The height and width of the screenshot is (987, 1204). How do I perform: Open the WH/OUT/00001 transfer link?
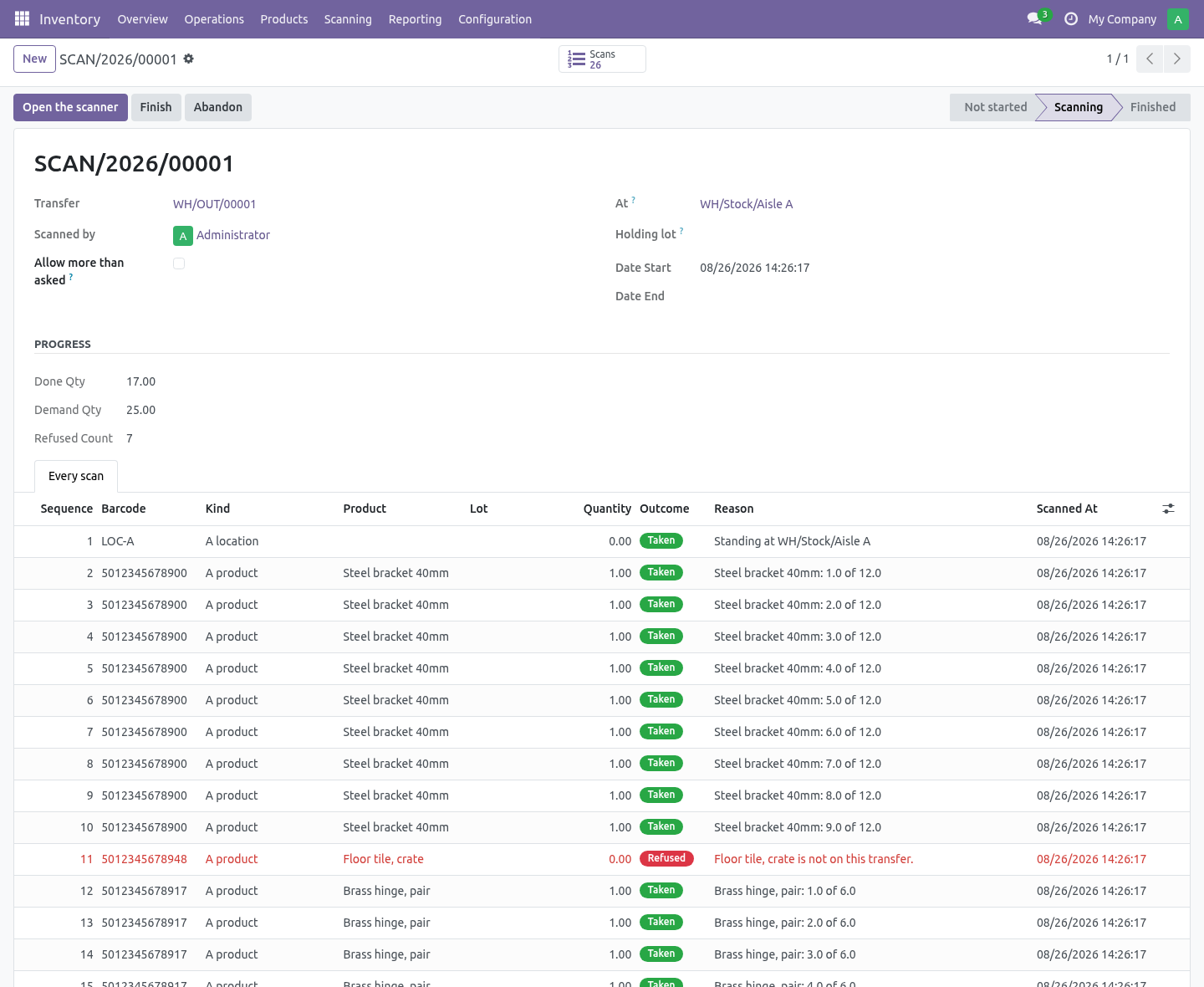214,204
